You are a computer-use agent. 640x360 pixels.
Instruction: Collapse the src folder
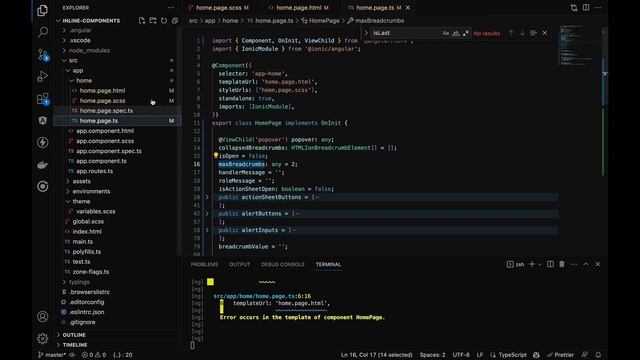click(64, 60)
